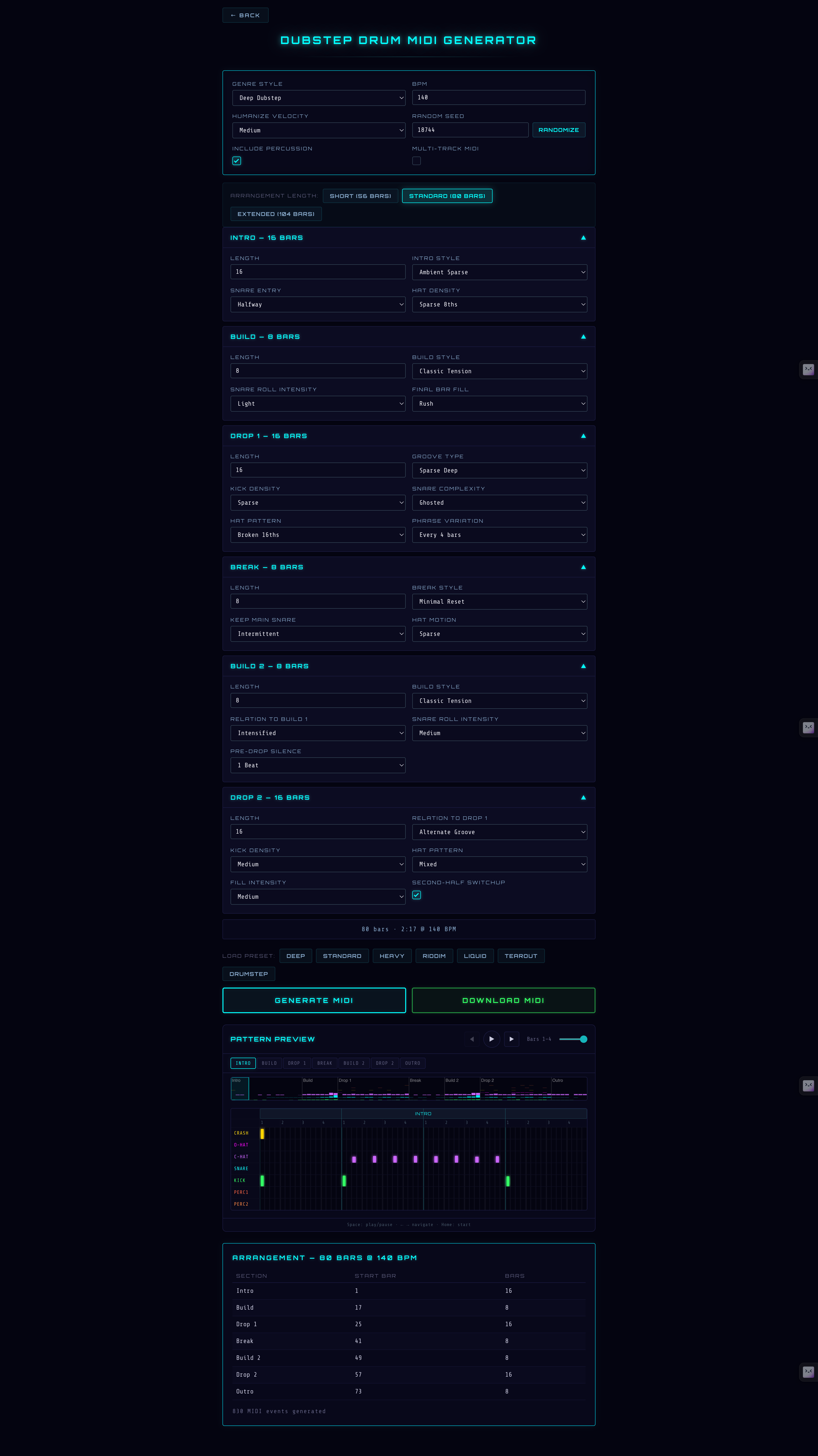The height and width of the screenshot is (1456, 818).
Task: Open the Groove Type dropdown
Action: coord(499,470)
